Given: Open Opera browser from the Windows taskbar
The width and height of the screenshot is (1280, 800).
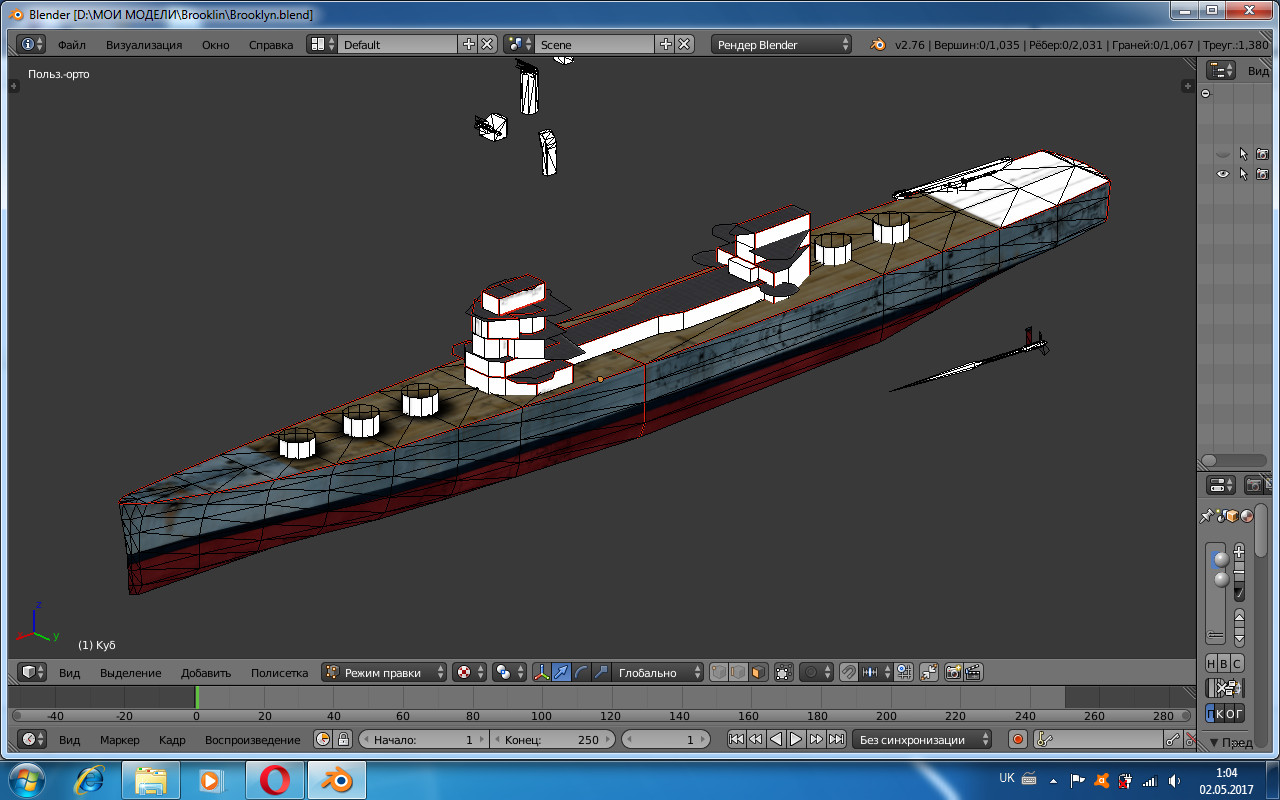Looking at the screenshot, I should (275, 779).
